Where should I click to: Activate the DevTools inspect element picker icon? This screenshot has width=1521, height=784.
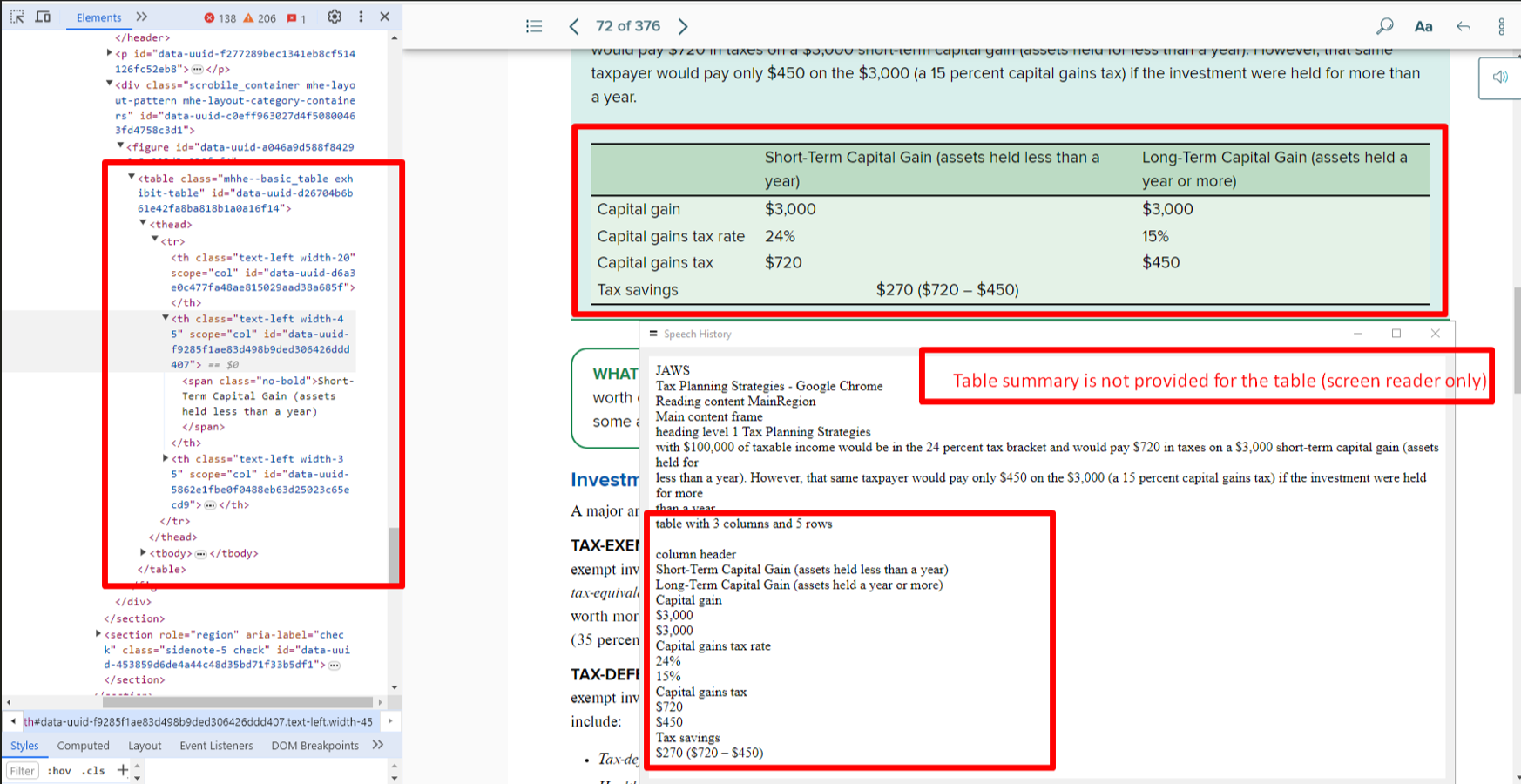[x=17, y=17]
